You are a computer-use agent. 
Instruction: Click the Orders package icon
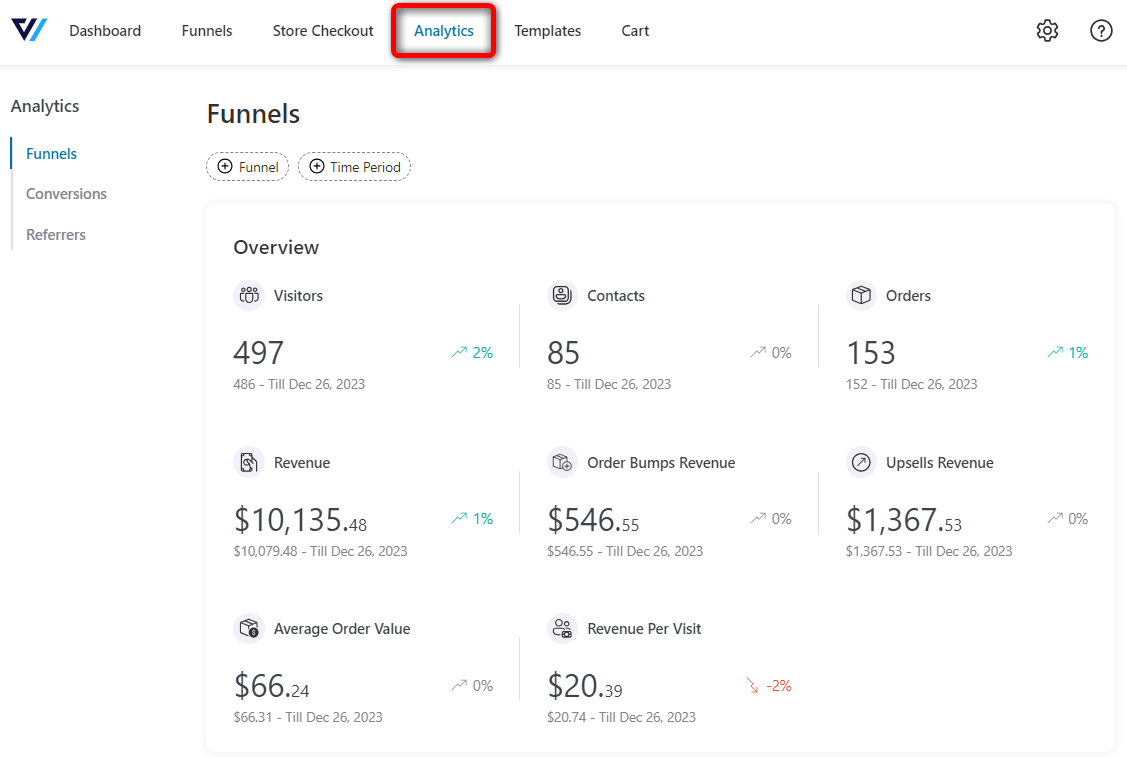click(862, 295)
